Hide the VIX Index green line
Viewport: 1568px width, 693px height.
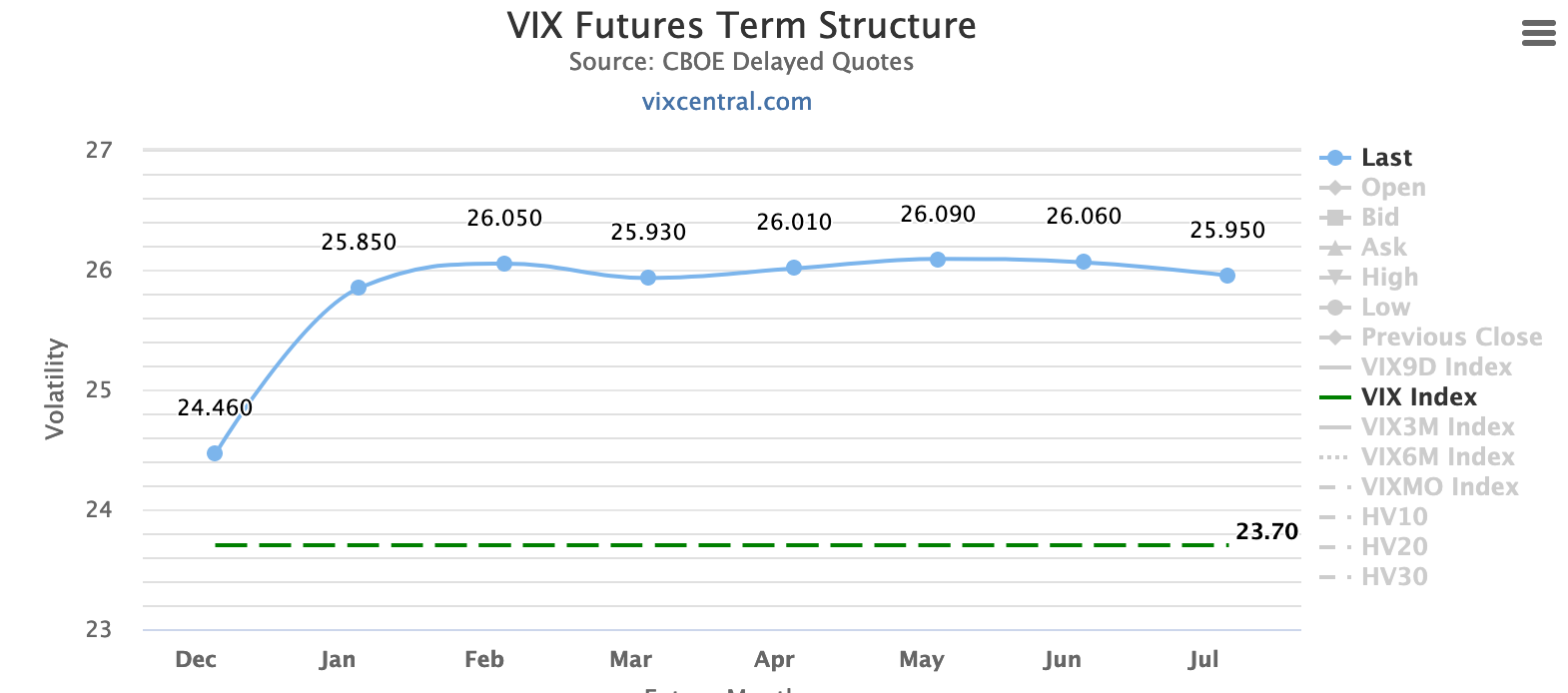(x=1418, y=397)
